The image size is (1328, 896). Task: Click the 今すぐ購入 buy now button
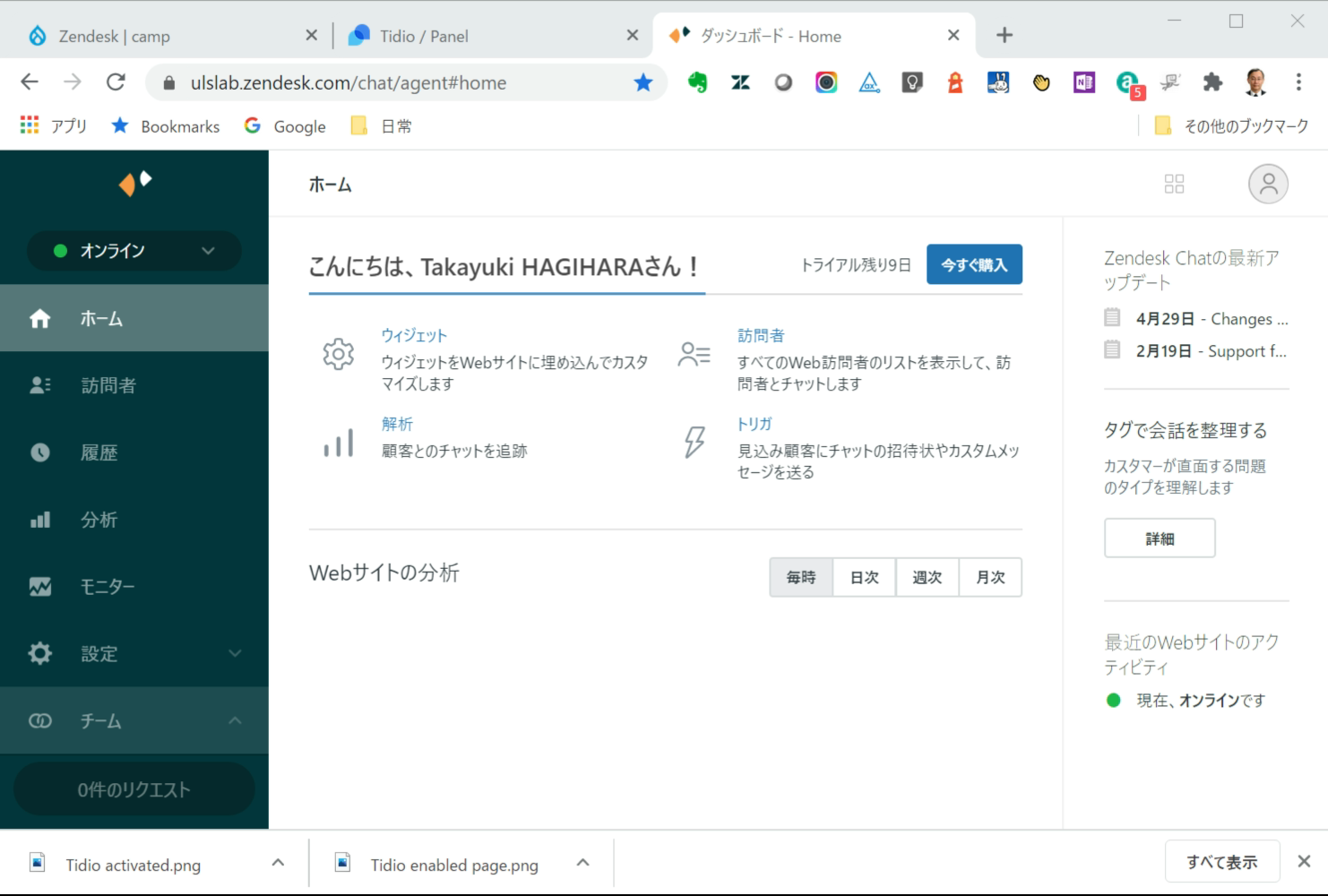point(974,265)
